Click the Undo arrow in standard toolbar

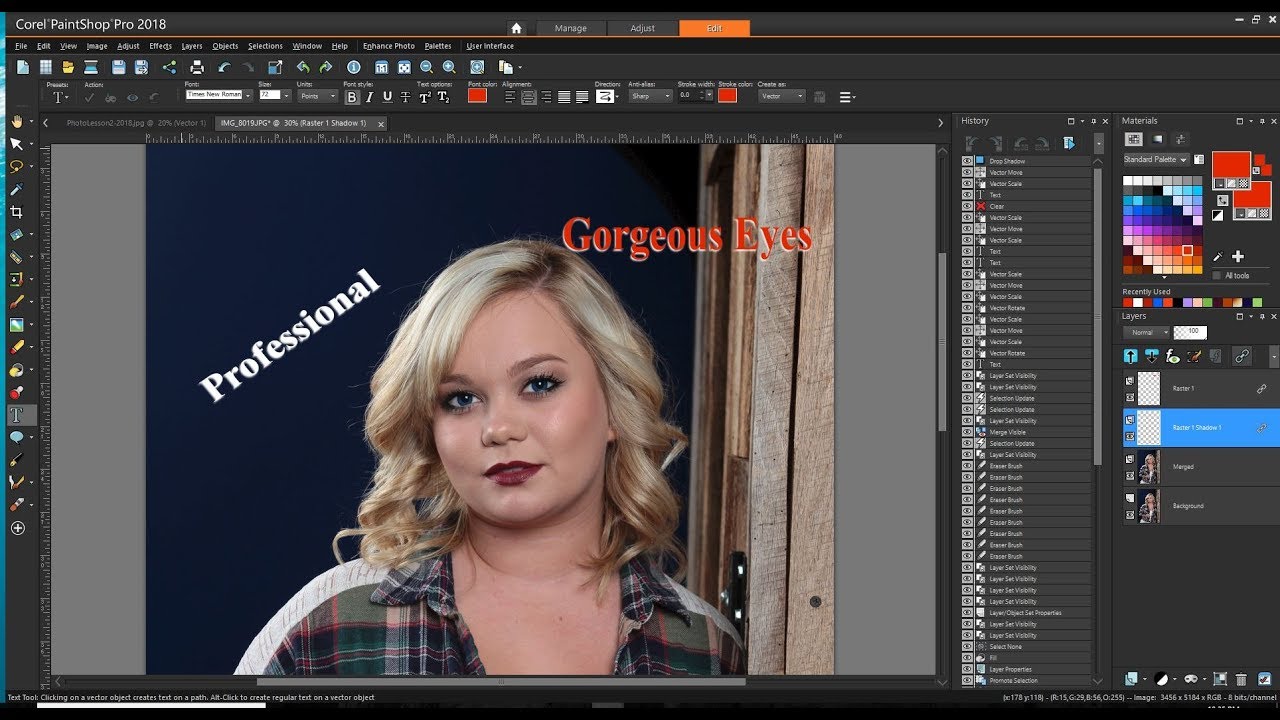pyautogui.click(x=224, y=67)
